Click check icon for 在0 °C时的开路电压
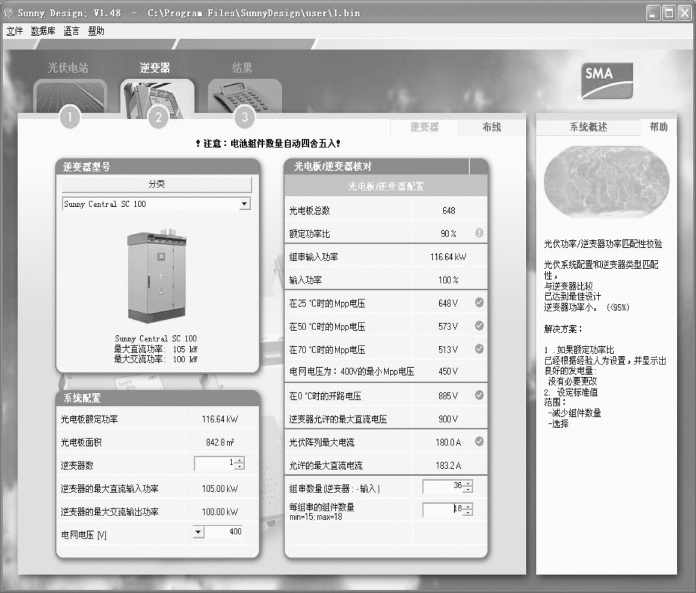Viewport: 696px width, 593px height. pos(479,395)
